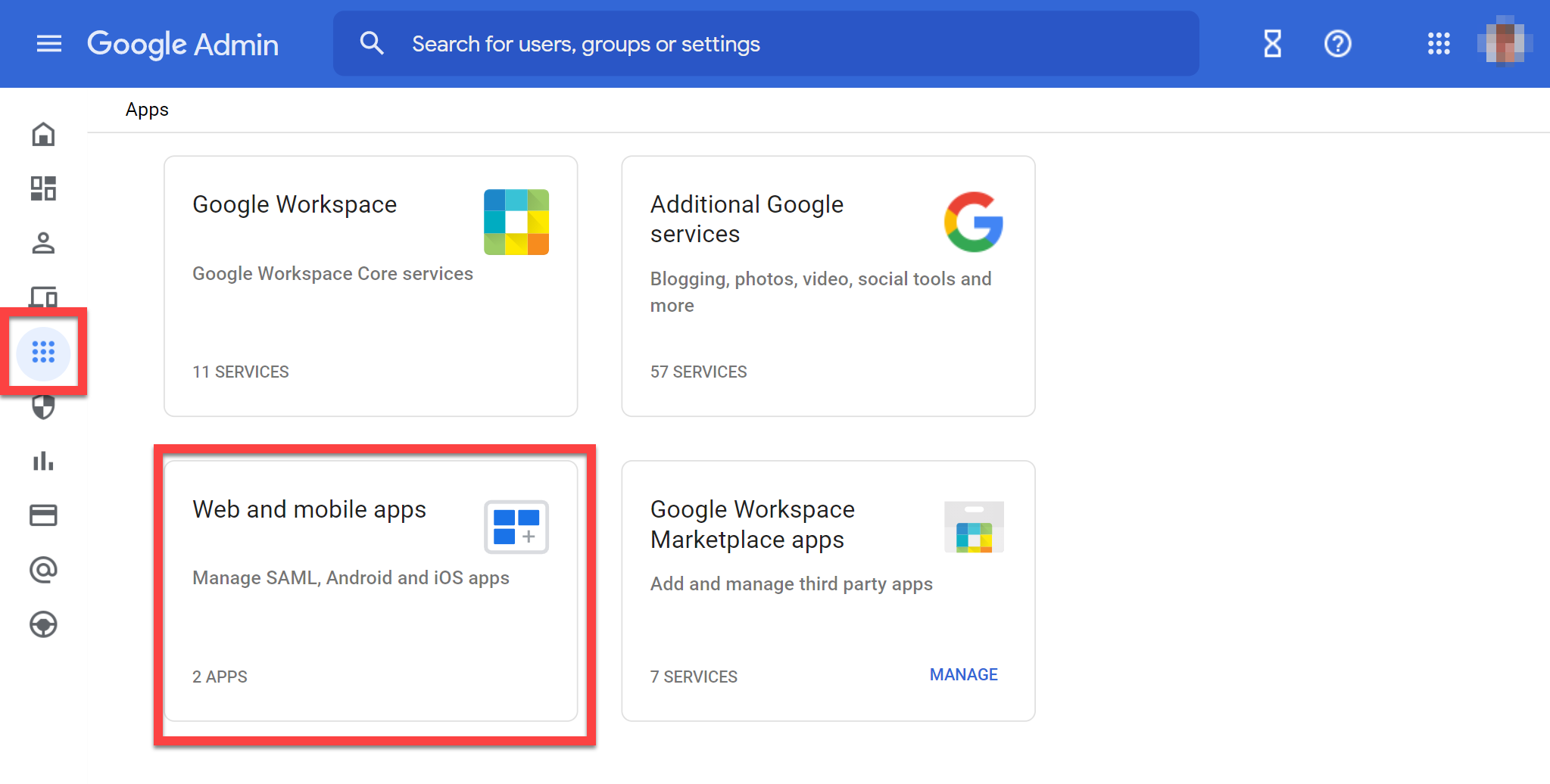Open the Account @ sidebar icon

(43, 570)
